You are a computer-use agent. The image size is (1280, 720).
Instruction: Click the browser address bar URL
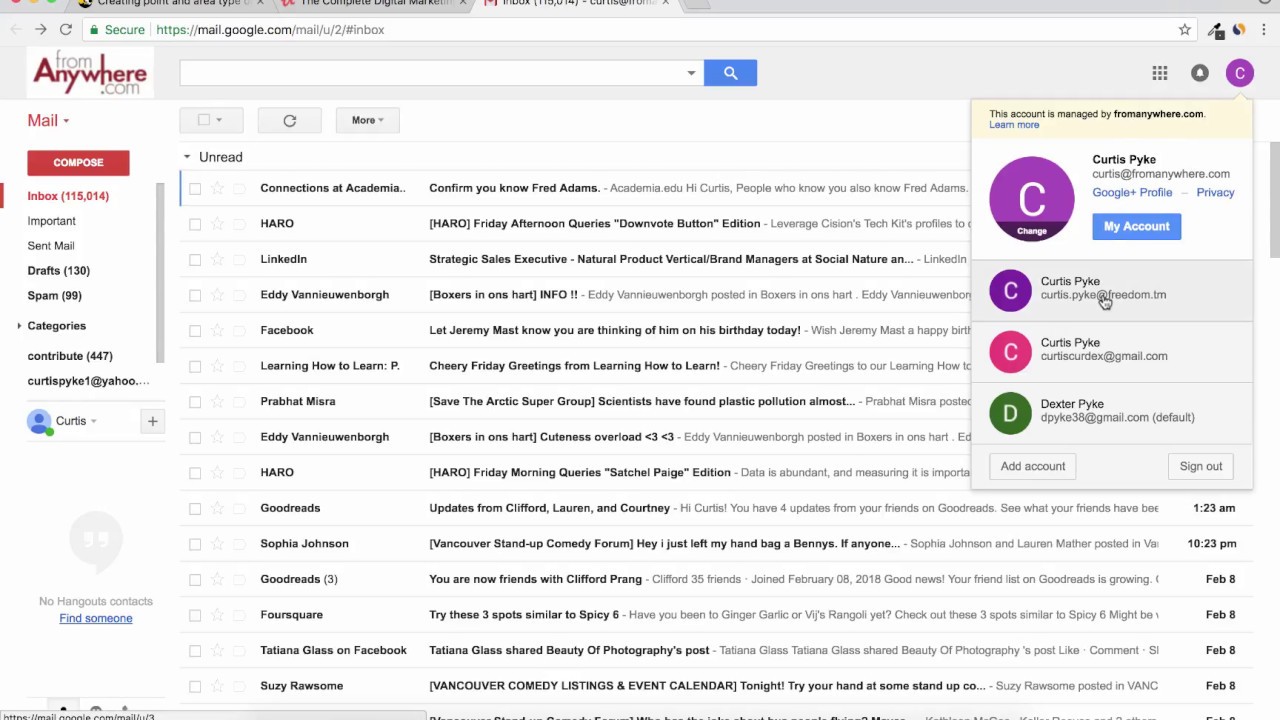[x=270, y=30]
